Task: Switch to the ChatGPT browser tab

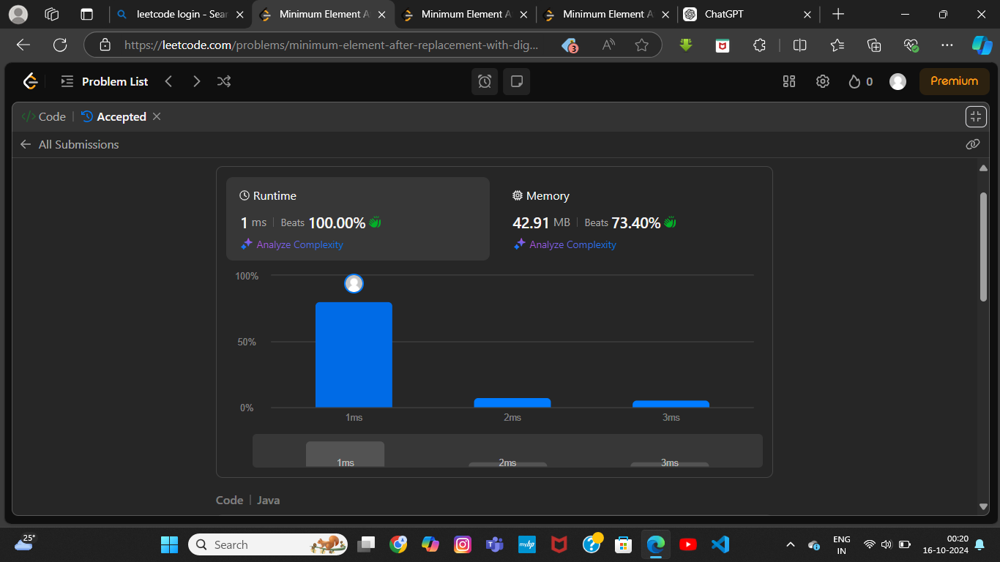Action: (x=747, y=14)
